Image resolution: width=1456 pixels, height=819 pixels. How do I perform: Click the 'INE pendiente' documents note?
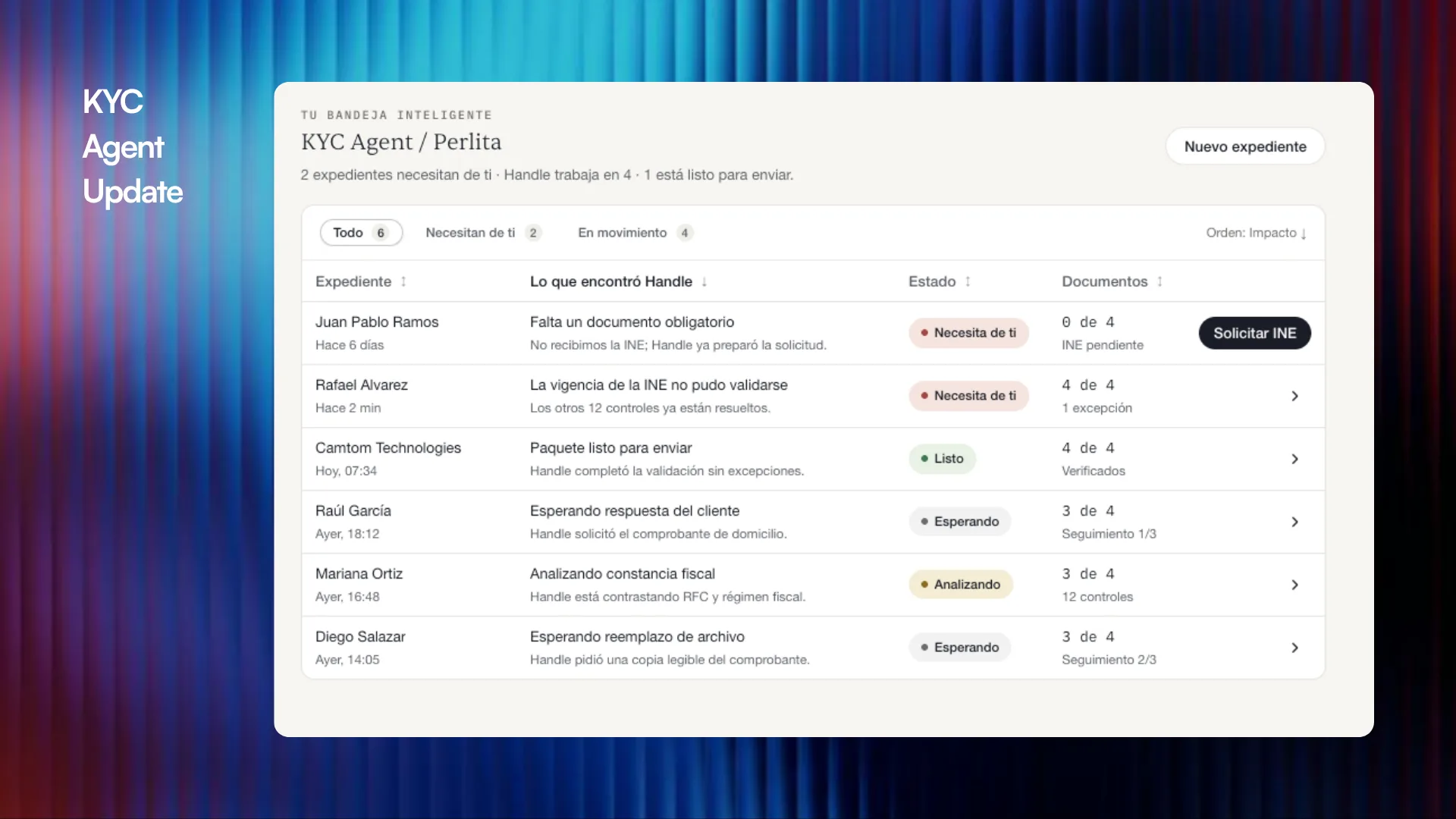pyautogui.click(x=1103, y=345)
